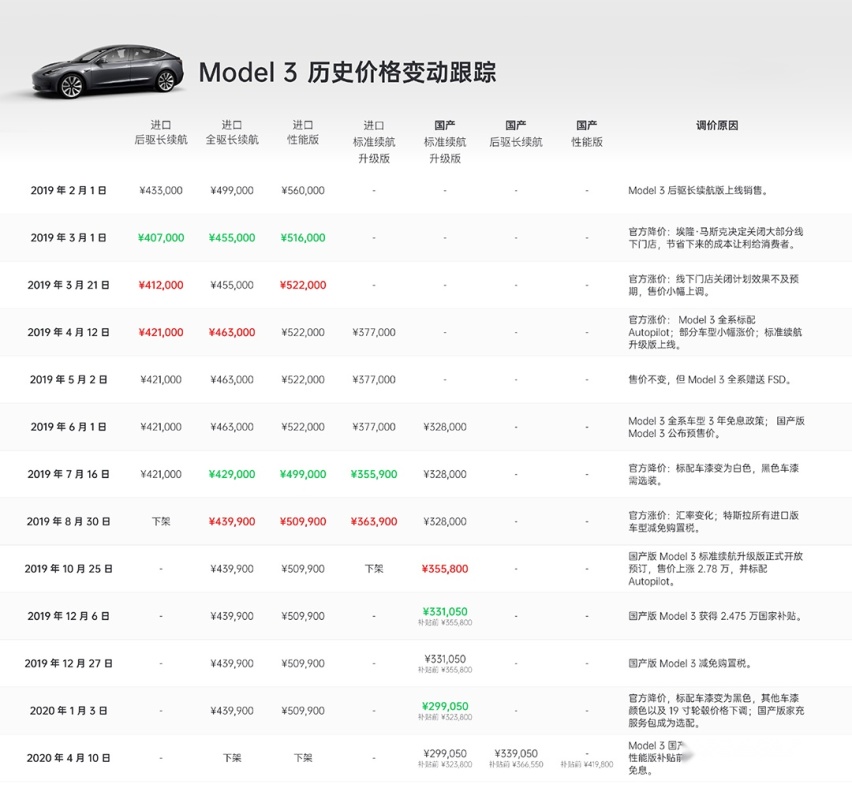The image size is (852, 803).
Task: Click '下架' in the 2019 年 10 月 25 日 row
Action: pos(374,569)
